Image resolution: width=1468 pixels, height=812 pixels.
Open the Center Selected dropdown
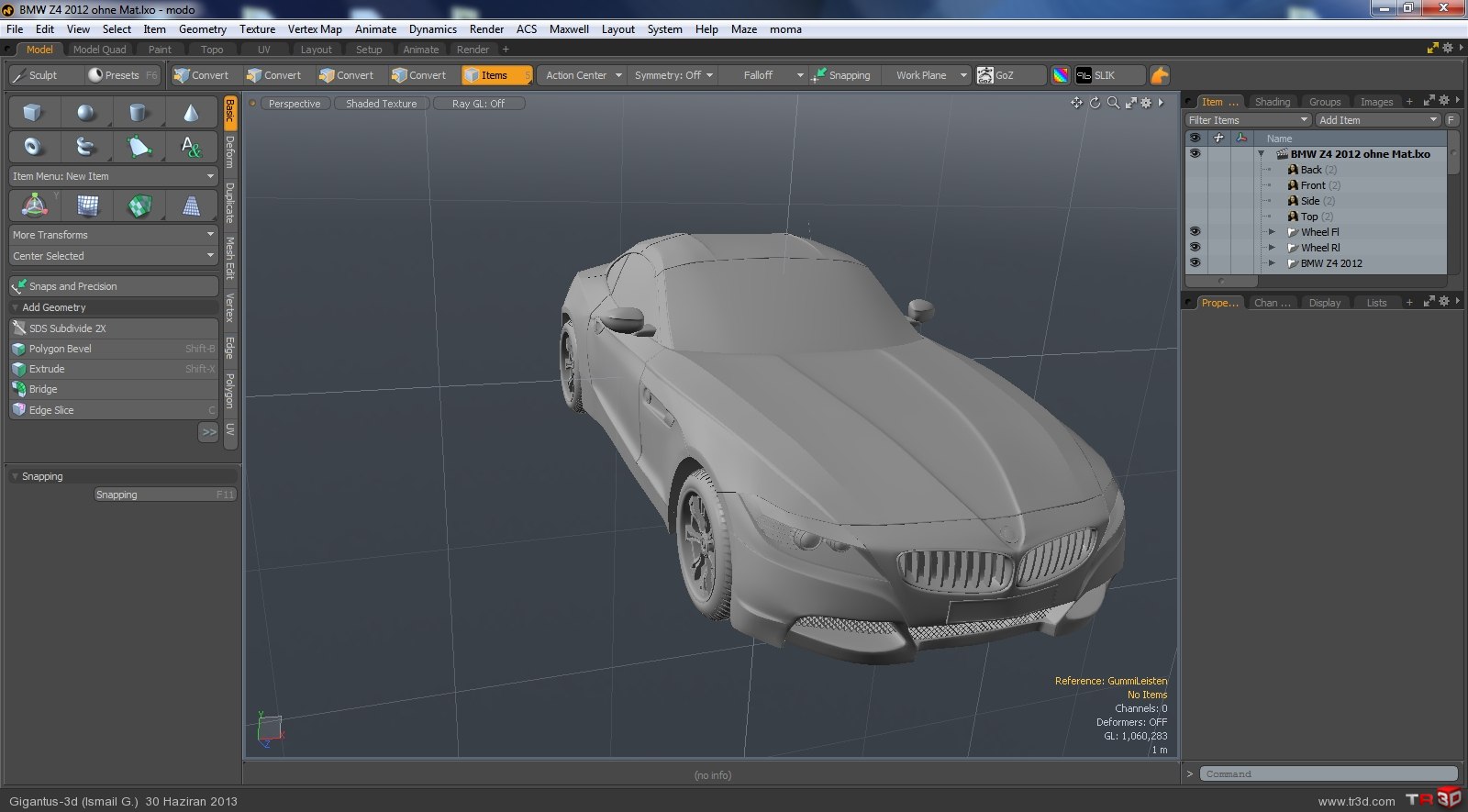[114, 256]
